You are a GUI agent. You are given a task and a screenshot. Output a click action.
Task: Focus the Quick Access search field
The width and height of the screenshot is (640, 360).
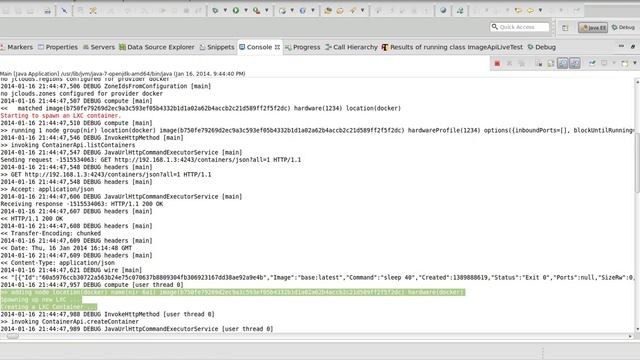520,27
